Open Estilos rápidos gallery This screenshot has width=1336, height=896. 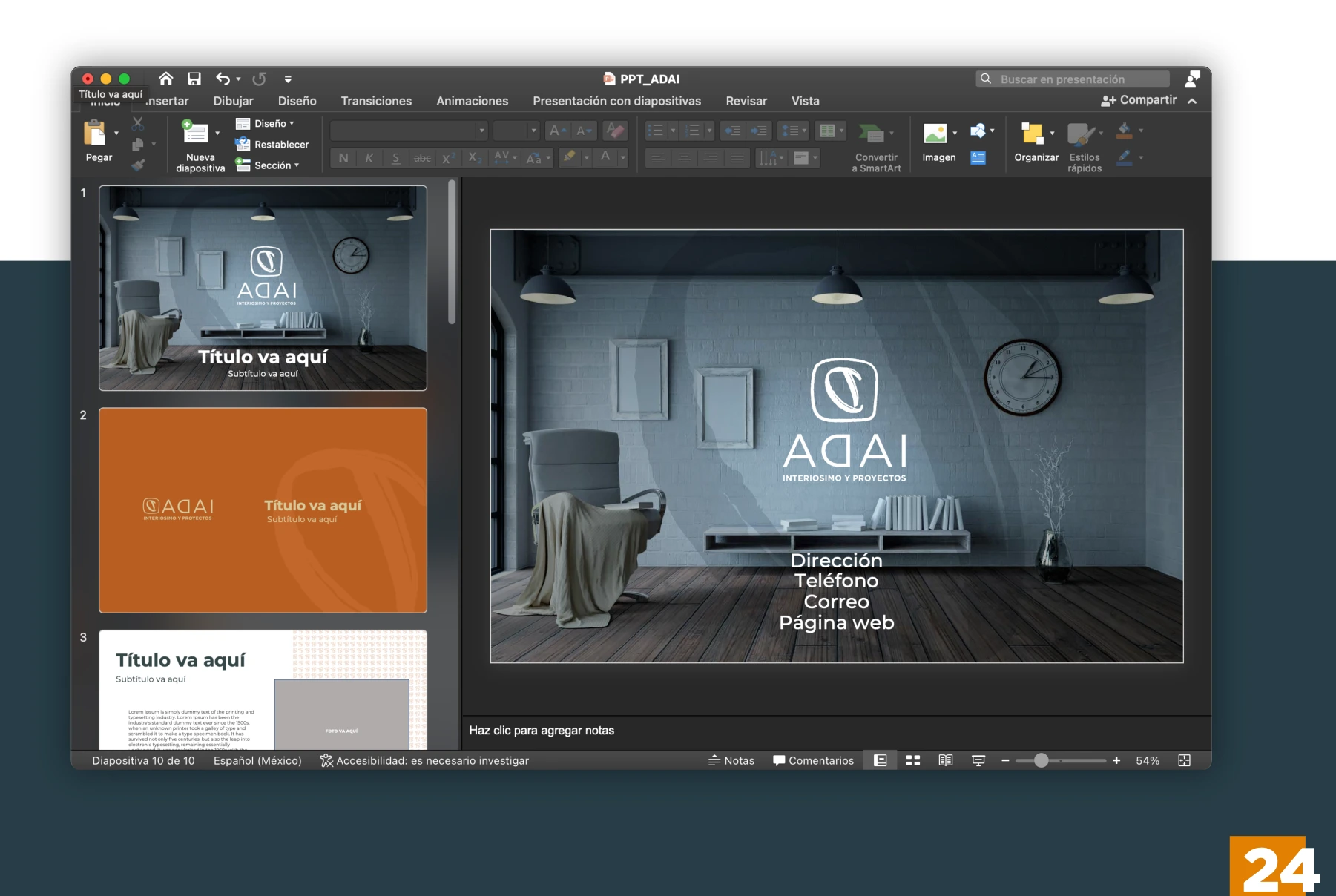coord(1084,148)
